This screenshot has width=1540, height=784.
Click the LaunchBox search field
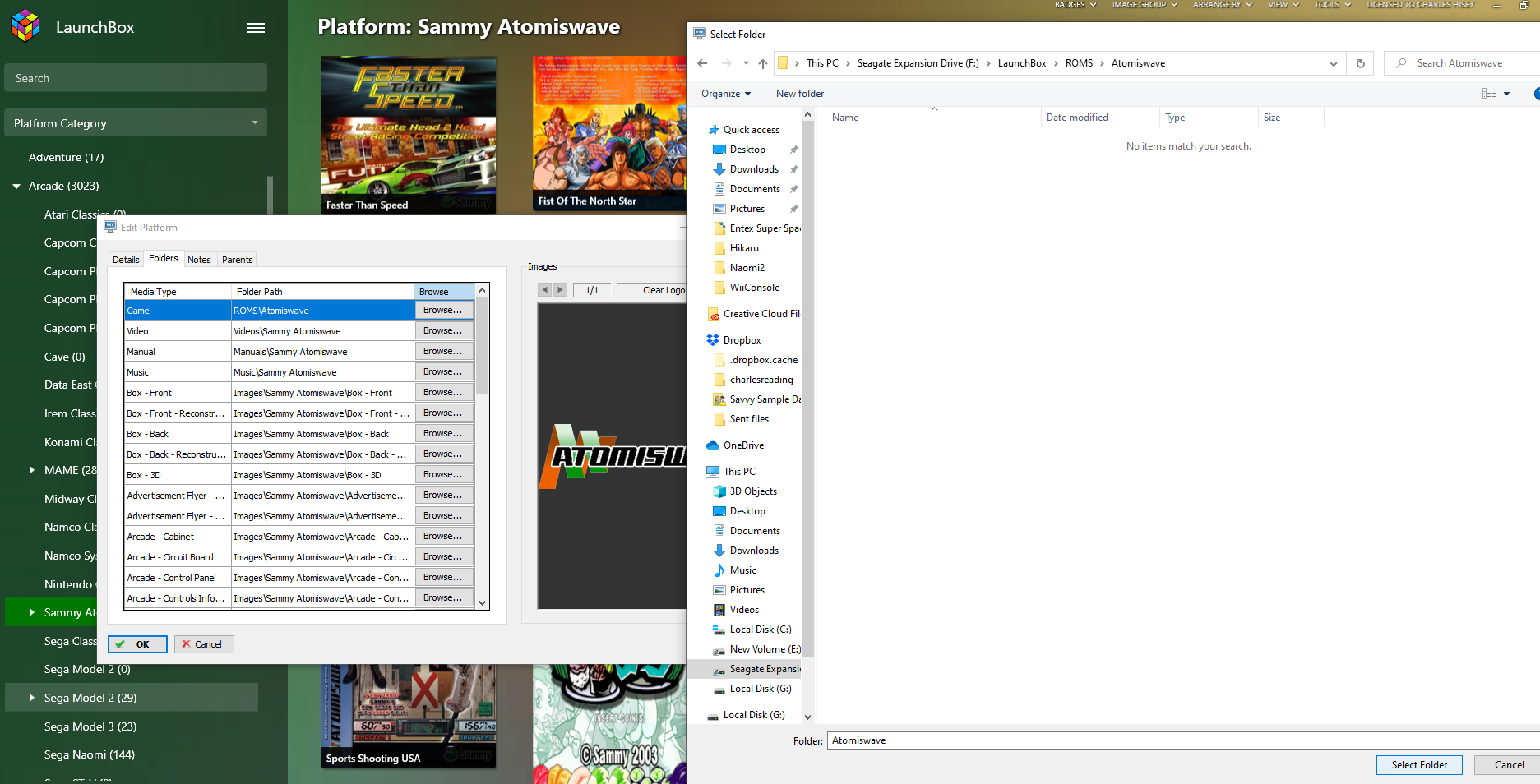(136, 78)
